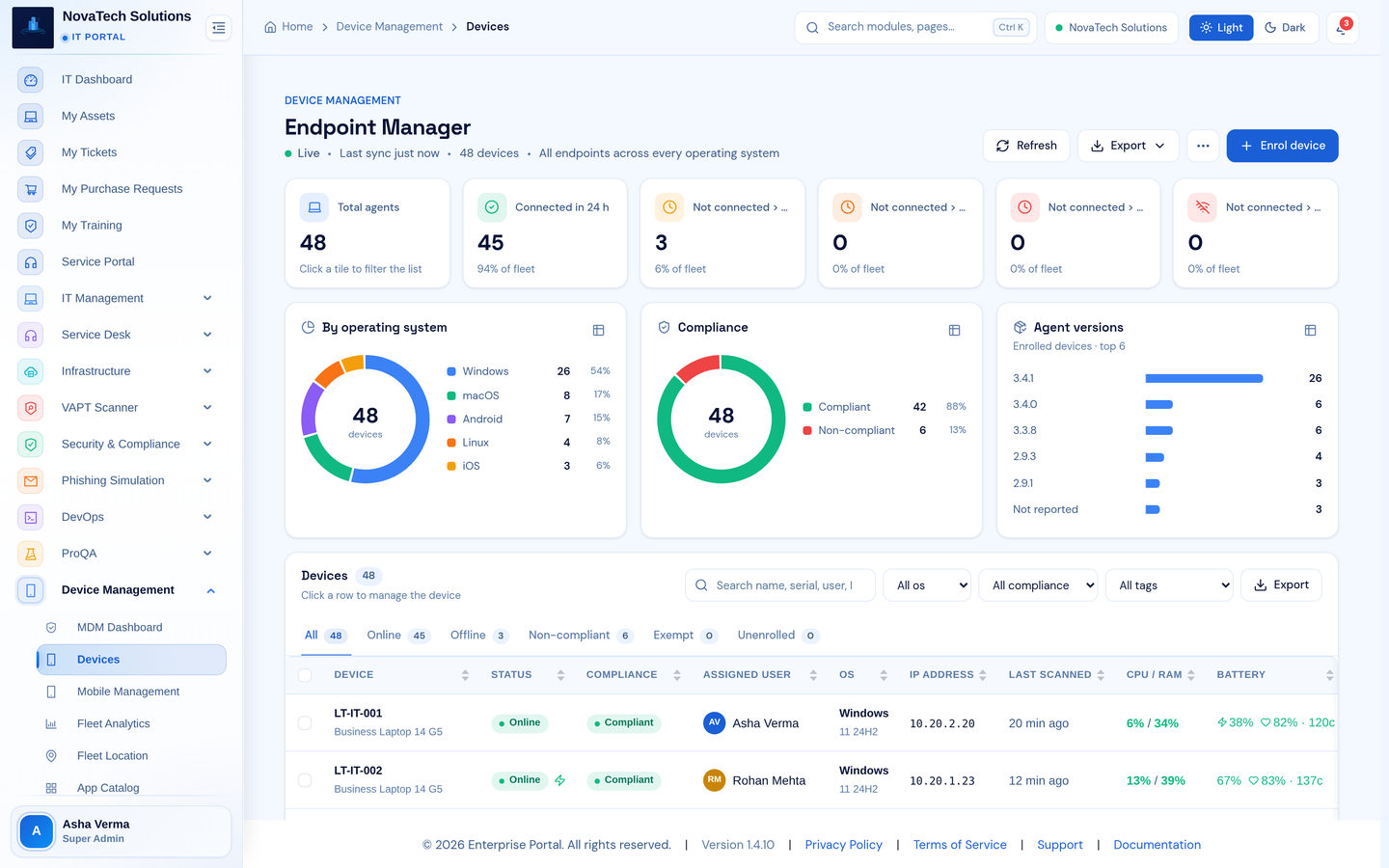Image resolution: width=1389 pixels, height=868 pixels.
Task: Open notifications bell icon
Action: (x=1342, y=28)
